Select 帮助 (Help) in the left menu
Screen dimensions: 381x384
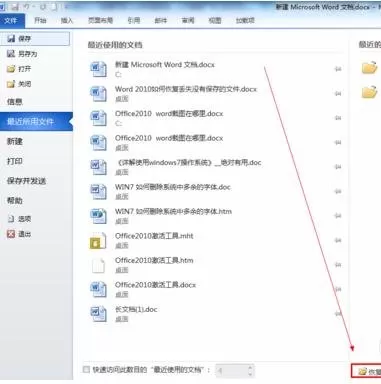pos(15,200)
